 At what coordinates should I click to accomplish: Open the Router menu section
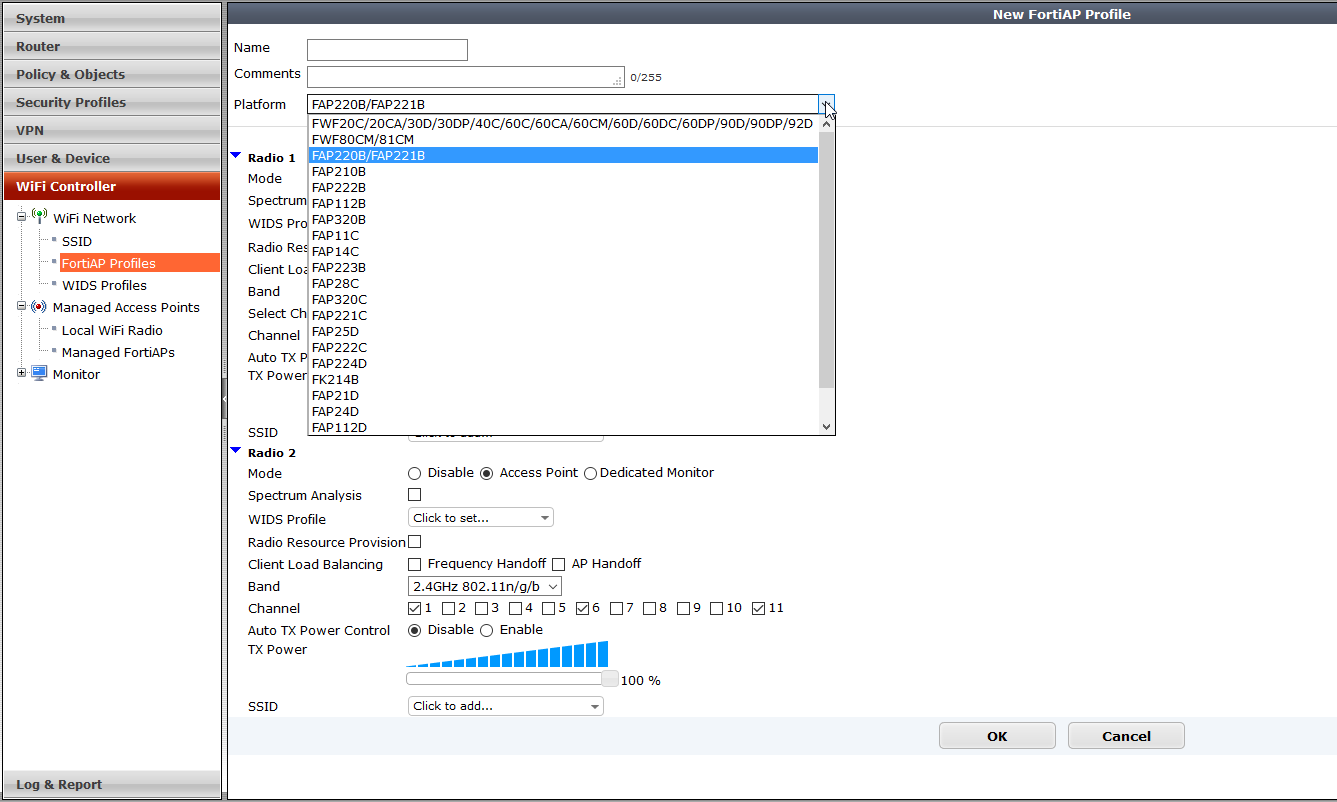111,46
